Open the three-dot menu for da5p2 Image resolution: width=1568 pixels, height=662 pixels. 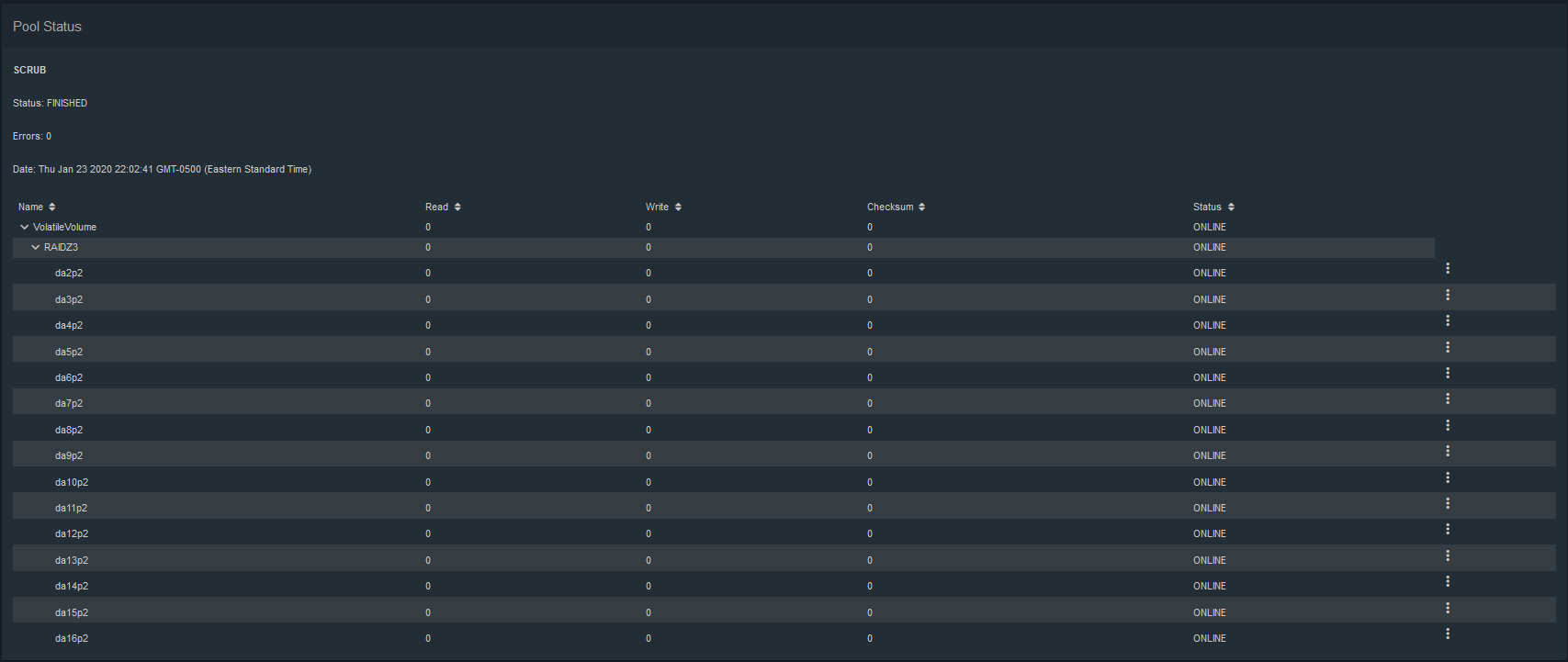(x=1448, y=347)
